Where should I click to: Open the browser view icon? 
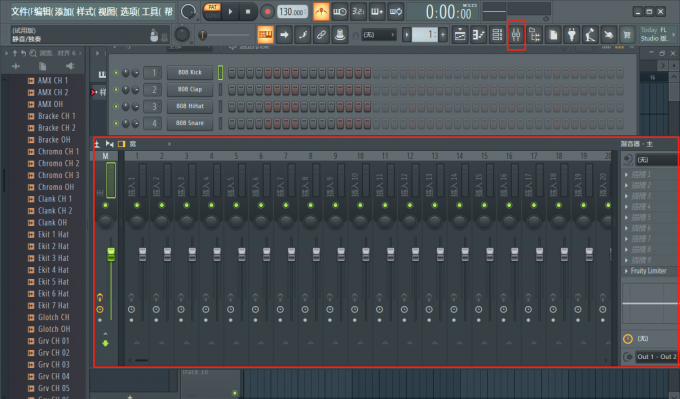click(x=535, y=35)
